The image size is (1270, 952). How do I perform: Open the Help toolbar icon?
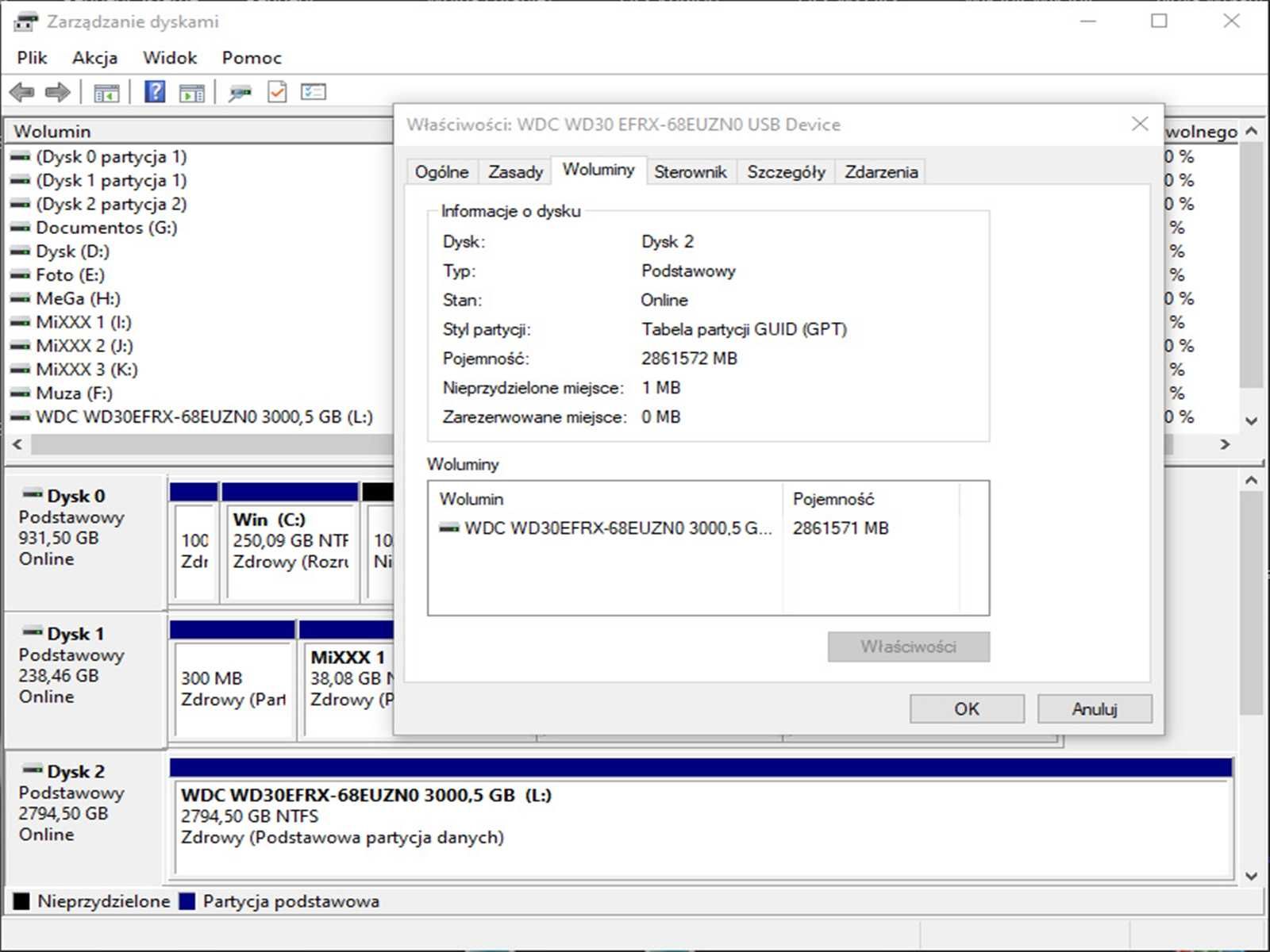point(155,92)
